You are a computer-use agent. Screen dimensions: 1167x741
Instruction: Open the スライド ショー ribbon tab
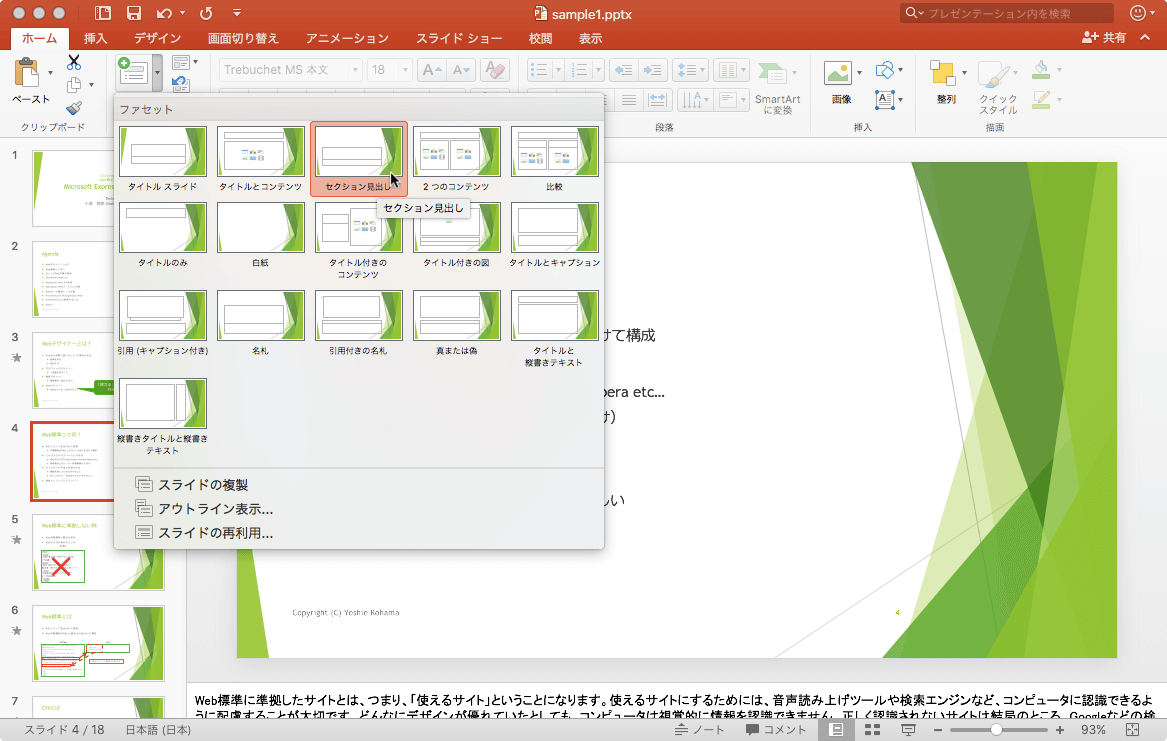coord(458,39)
